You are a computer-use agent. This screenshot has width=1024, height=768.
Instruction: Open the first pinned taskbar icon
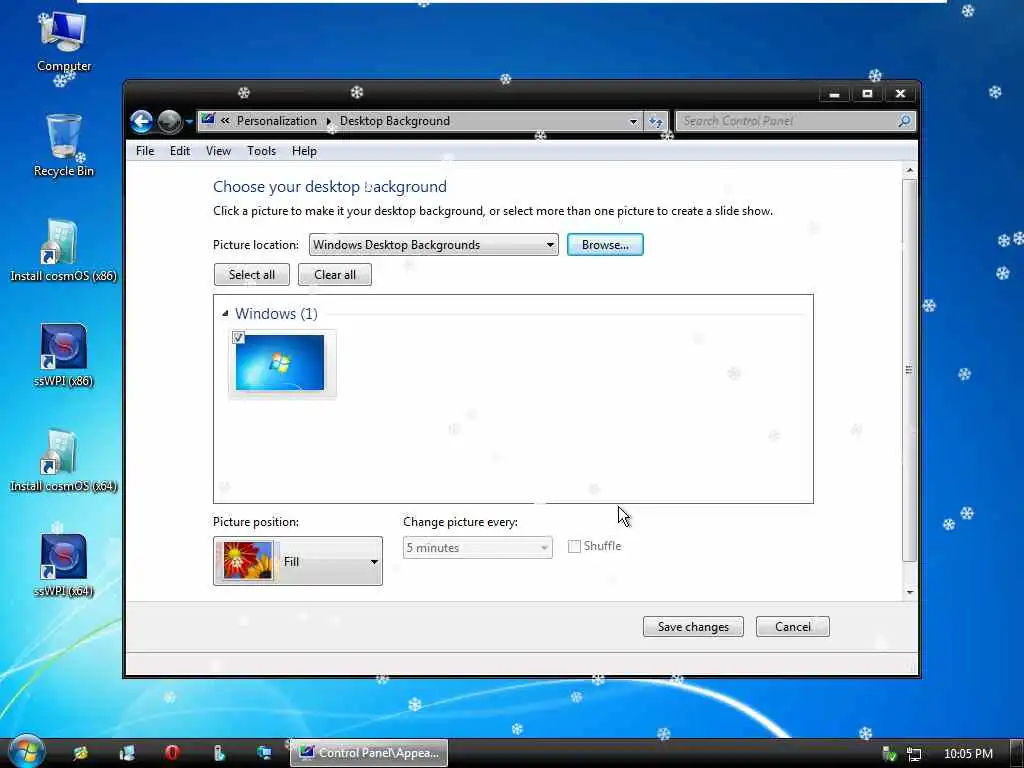(81, 753)
